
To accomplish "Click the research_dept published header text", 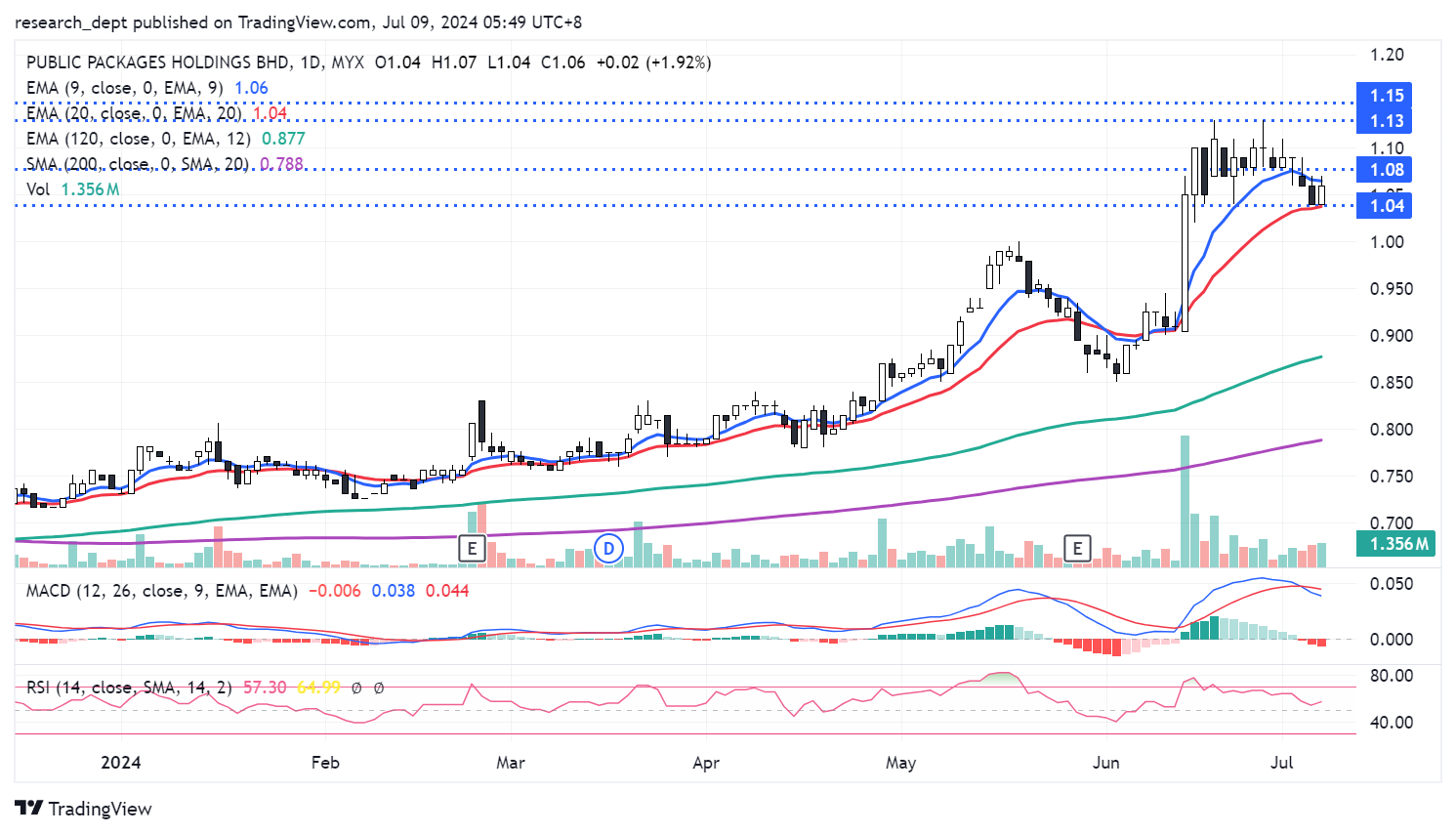I will pyautogui.click(x=298, y=21).
